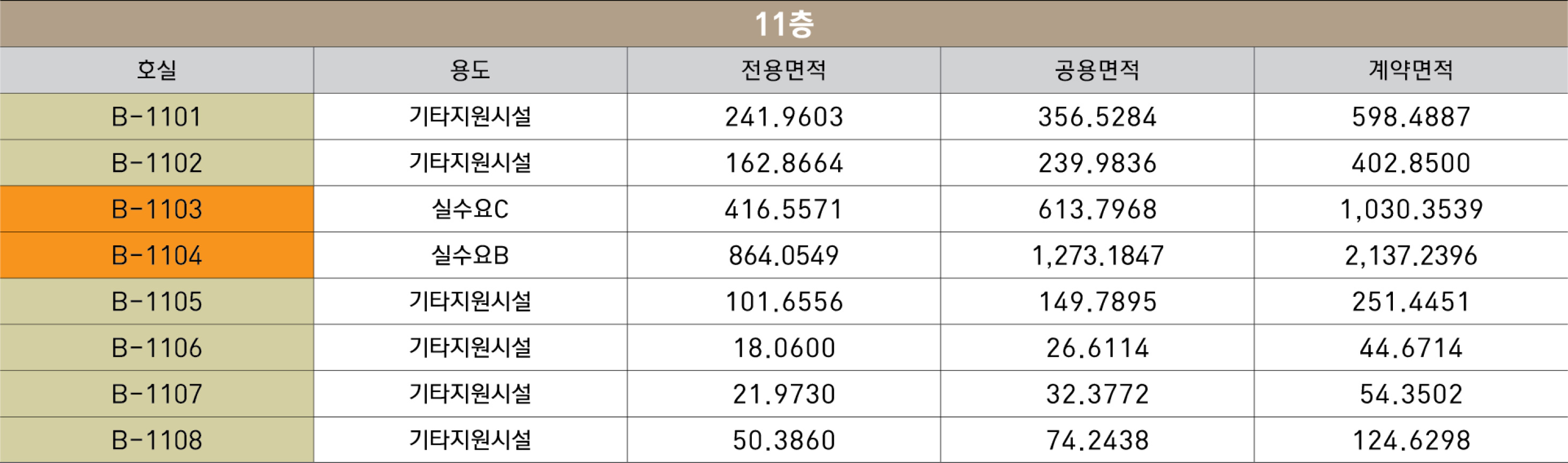Viewport: 1568px width, 463px height.
Task: Select room cell B-1105
Action: click(x=156, y=302)
